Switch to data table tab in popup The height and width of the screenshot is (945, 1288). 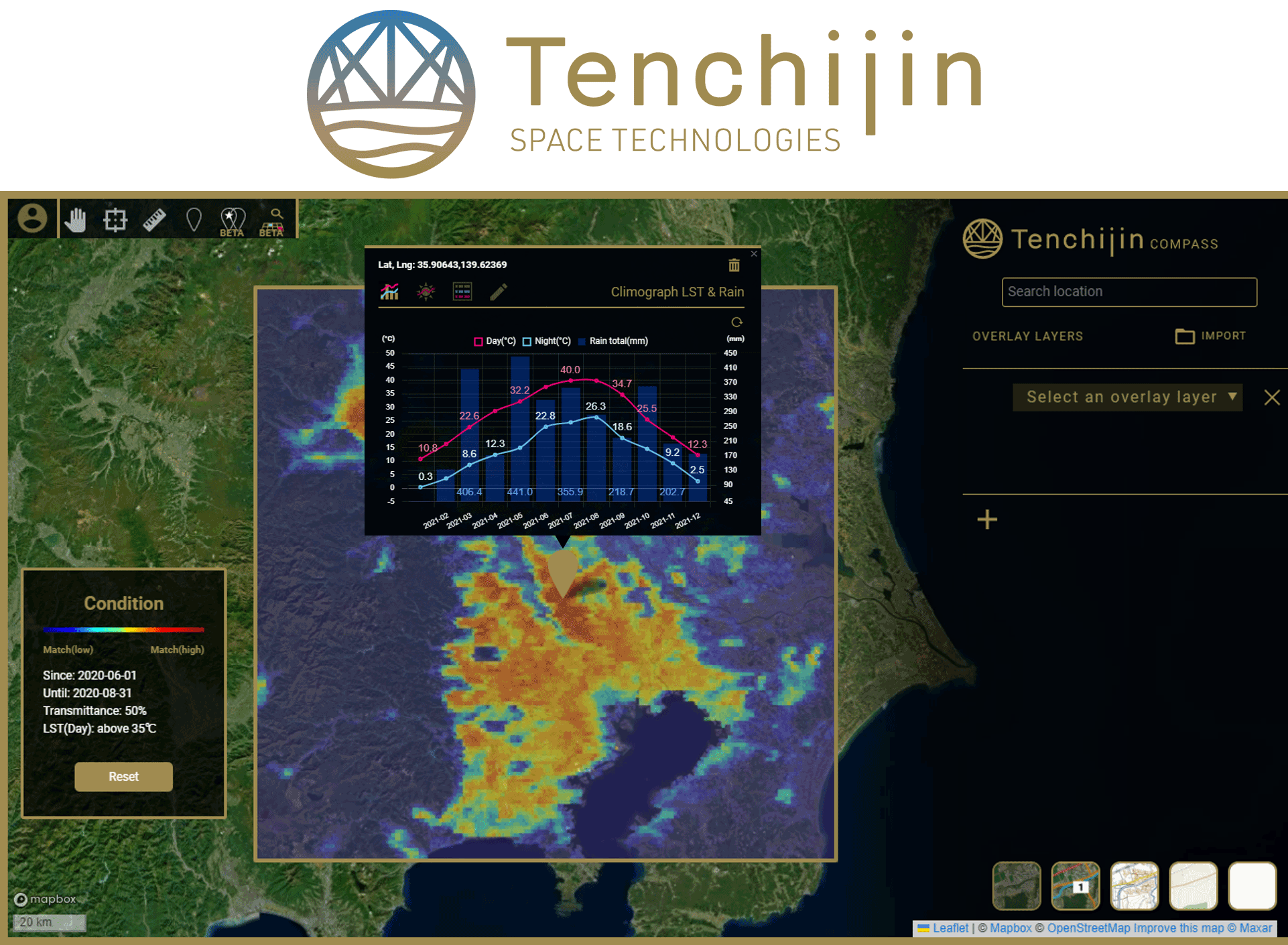462,292
